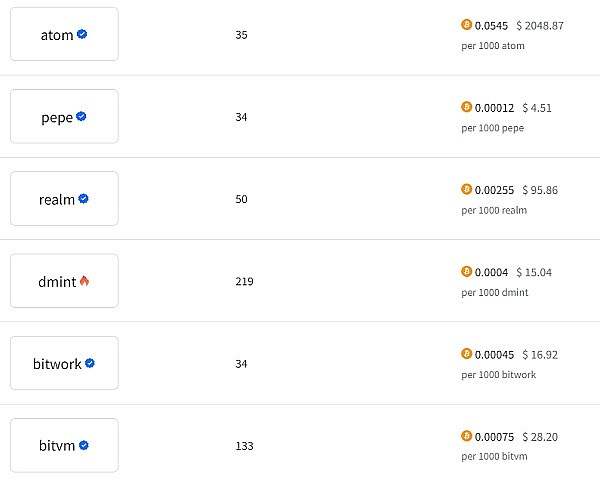Screen dimensions: 600x480
Task: Select the dmint token button
Action: click(x=64, y=281)
